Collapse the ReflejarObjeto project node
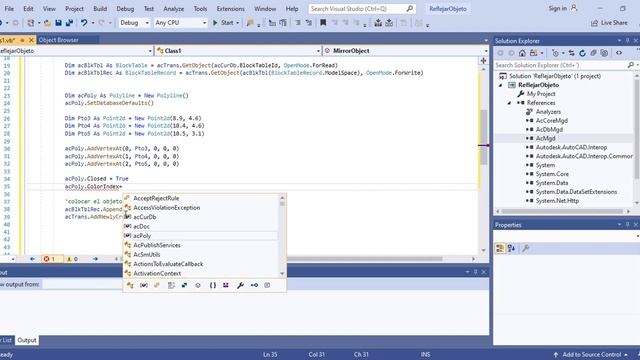Viewport: 640px width, 360px height. pos(501,85)
